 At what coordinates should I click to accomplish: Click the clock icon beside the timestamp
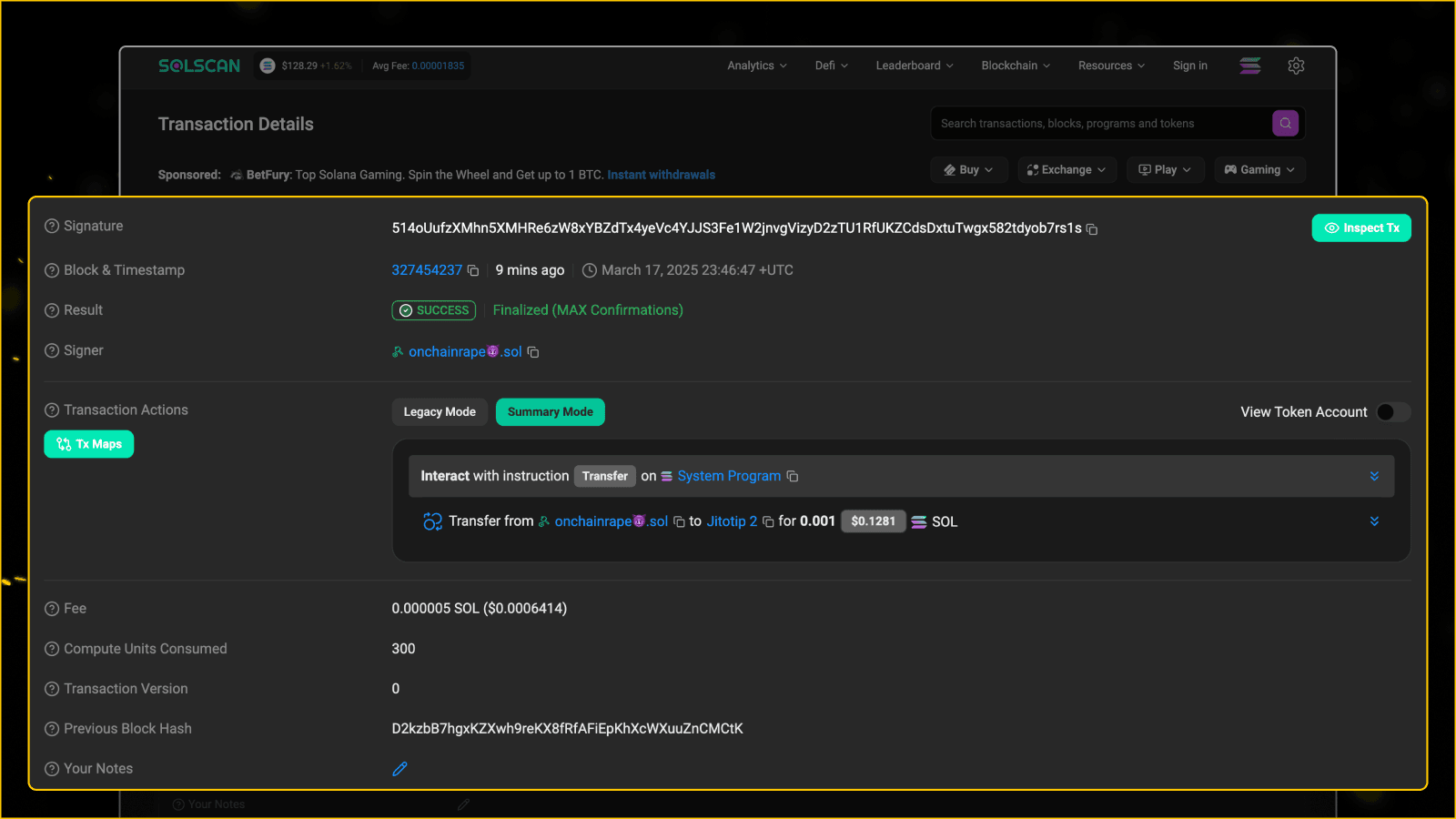(x=590, y=270)
